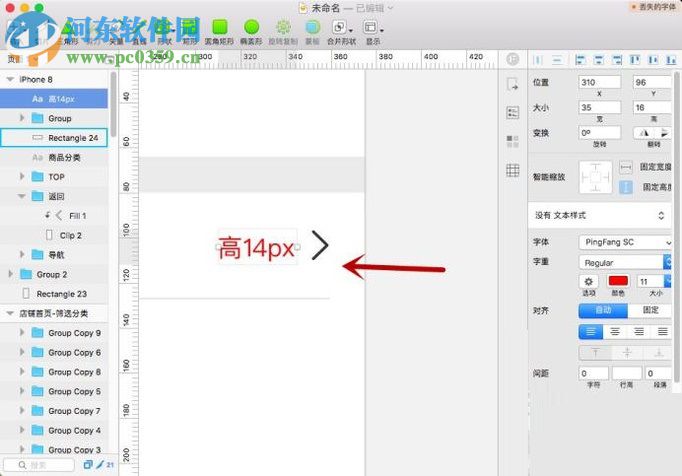The width and height of the screenshot is (682, 476).
Task: Set text alignment to center
Action: click(x=615, y=332)
